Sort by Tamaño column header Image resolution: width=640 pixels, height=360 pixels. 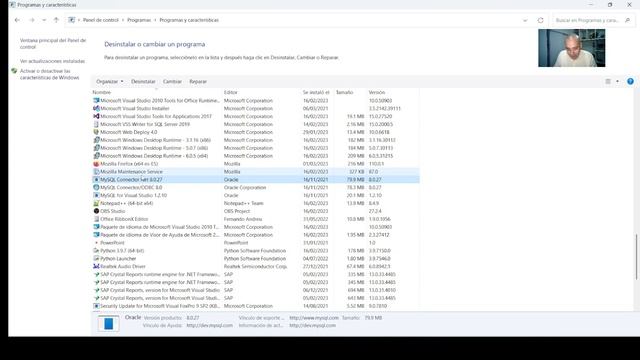tap(344, 93)
